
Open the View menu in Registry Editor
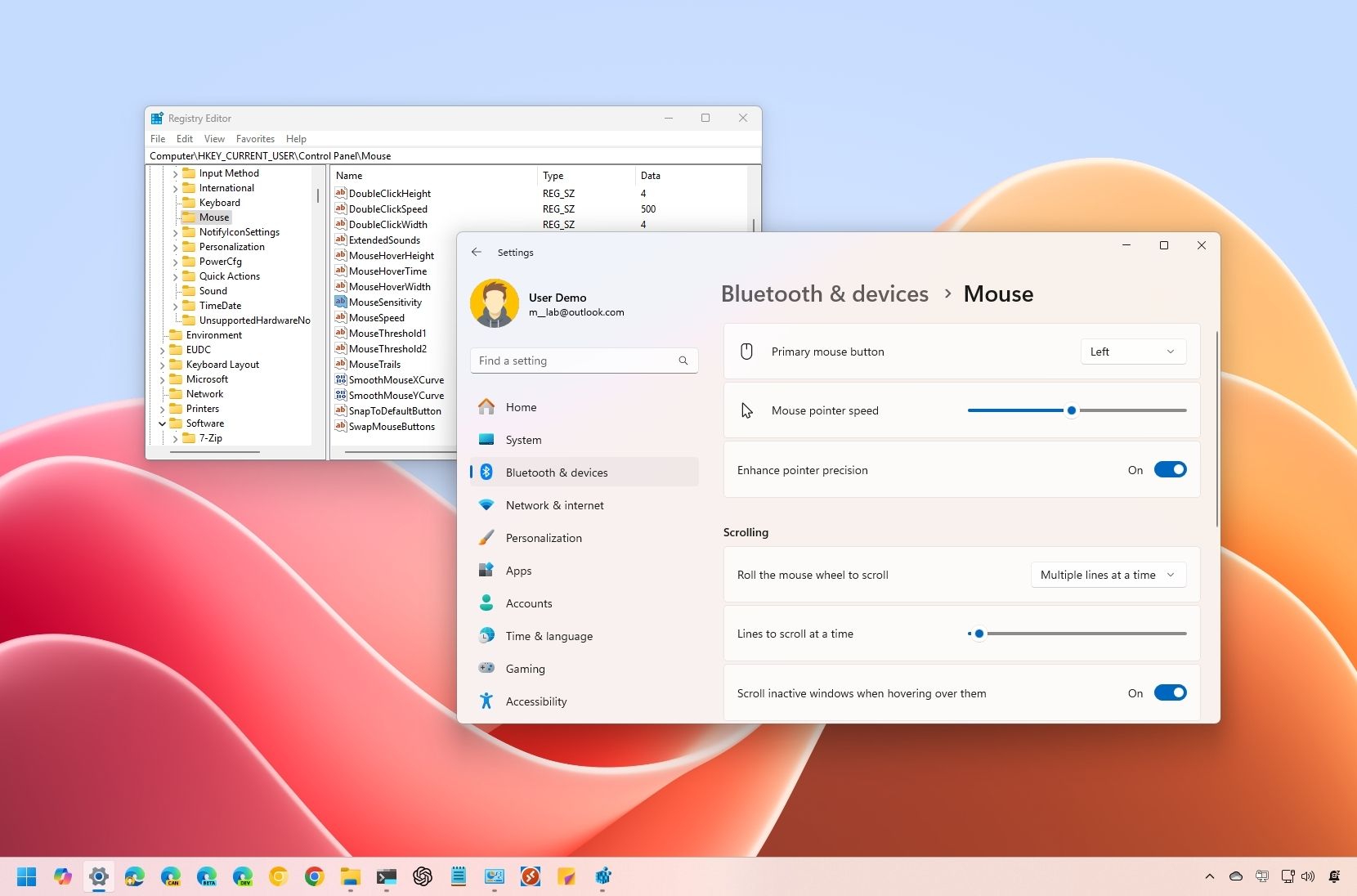click(213, 138)
